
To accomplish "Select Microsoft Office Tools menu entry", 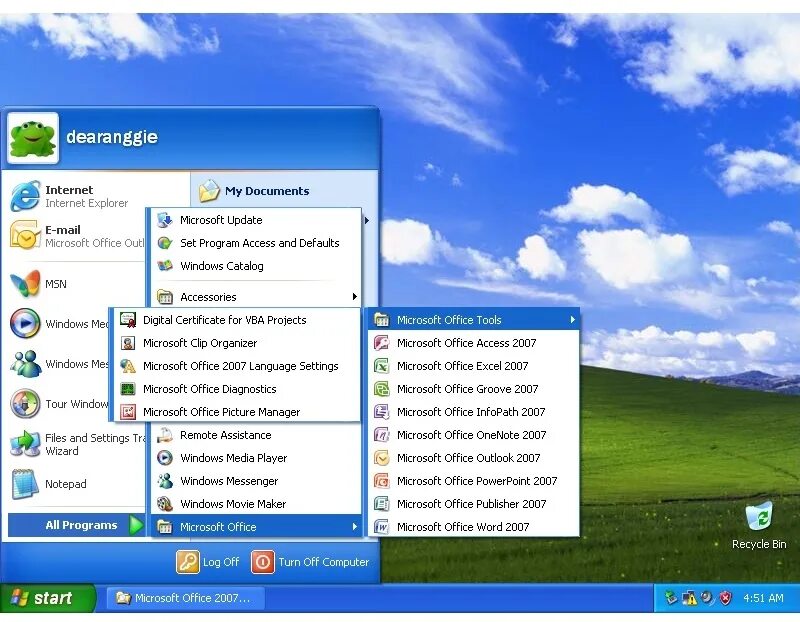I will [x=473, y=320].
